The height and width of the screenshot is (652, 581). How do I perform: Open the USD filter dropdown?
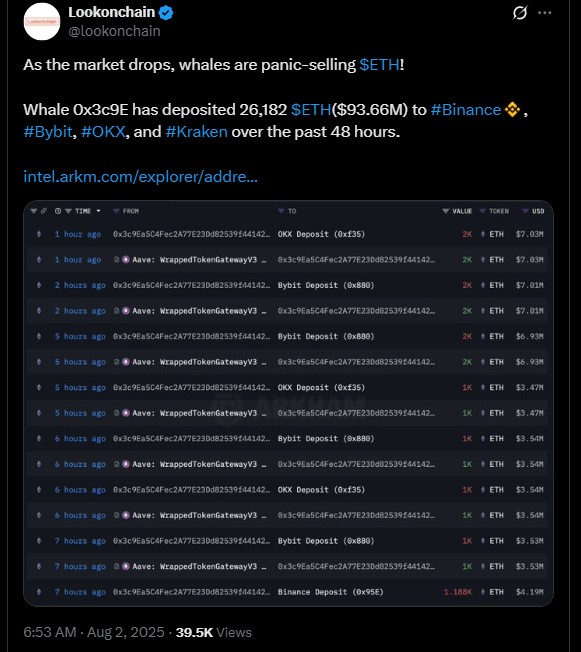525,211
